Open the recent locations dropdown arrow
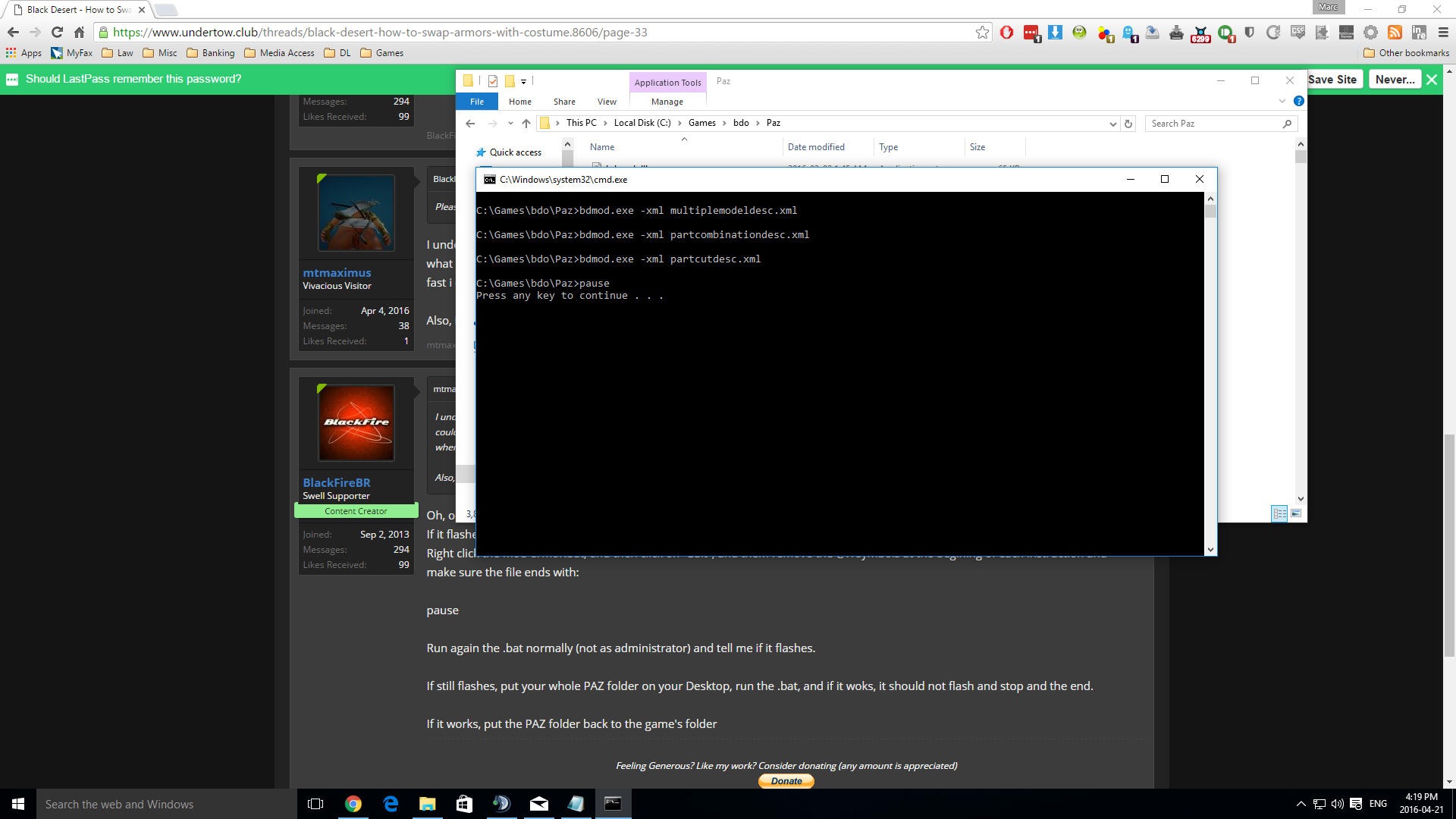The image size is (1456, 819). pyautogui.click(x=510, y=124)
